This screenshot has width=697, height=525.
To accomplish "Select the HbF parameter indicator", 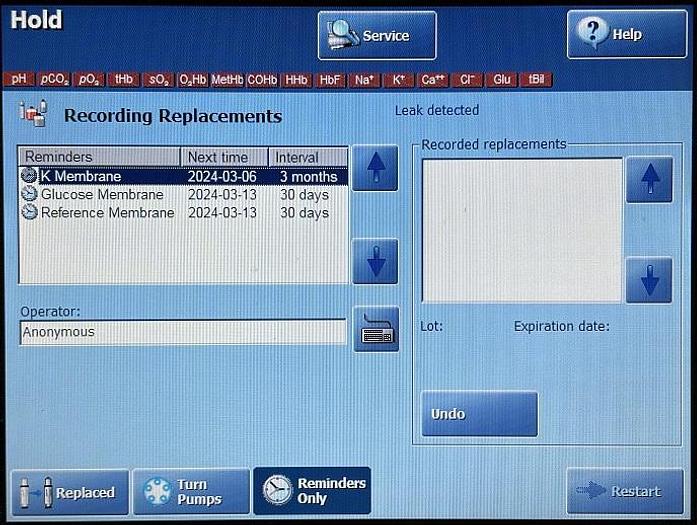I will pos(330,80).
